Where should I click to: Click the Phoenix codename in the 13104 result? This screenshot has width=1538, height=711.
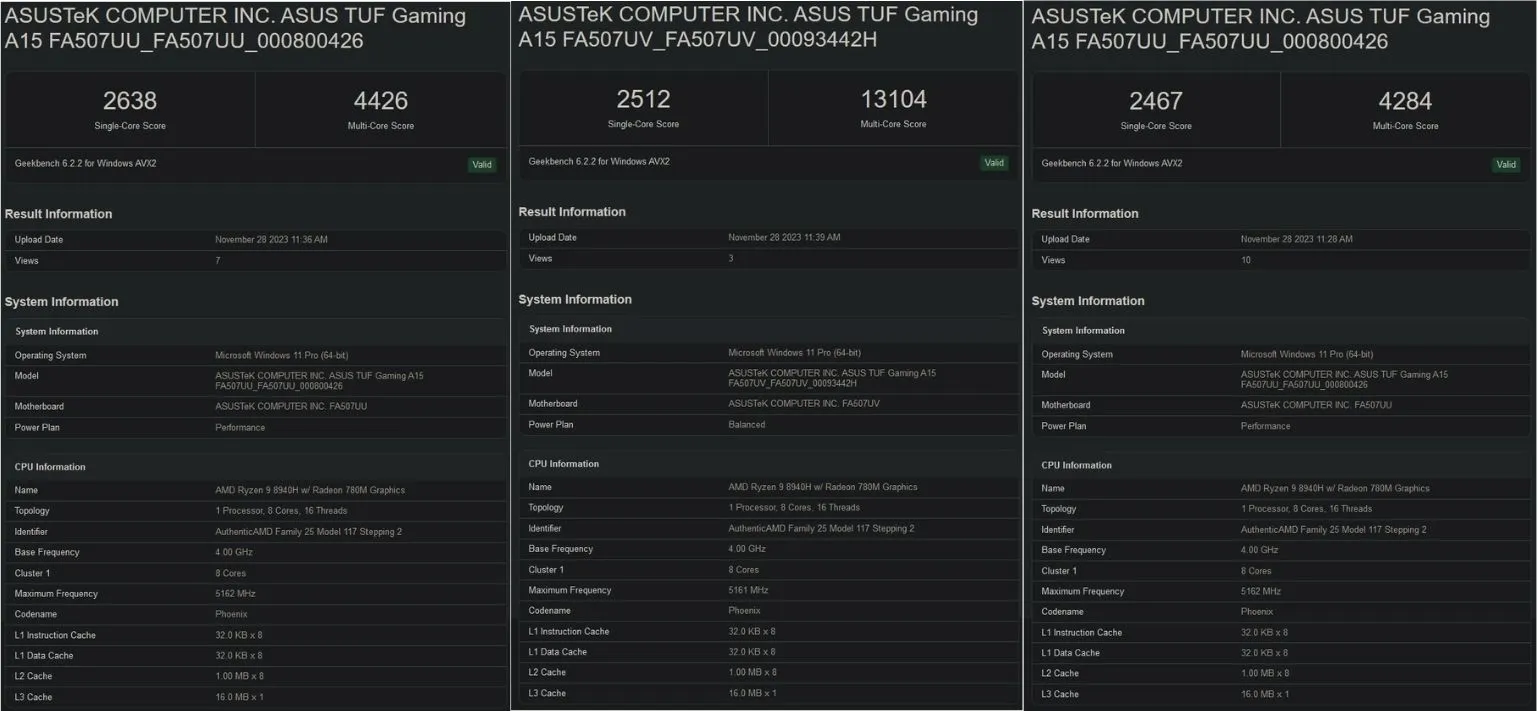[744, 611]
